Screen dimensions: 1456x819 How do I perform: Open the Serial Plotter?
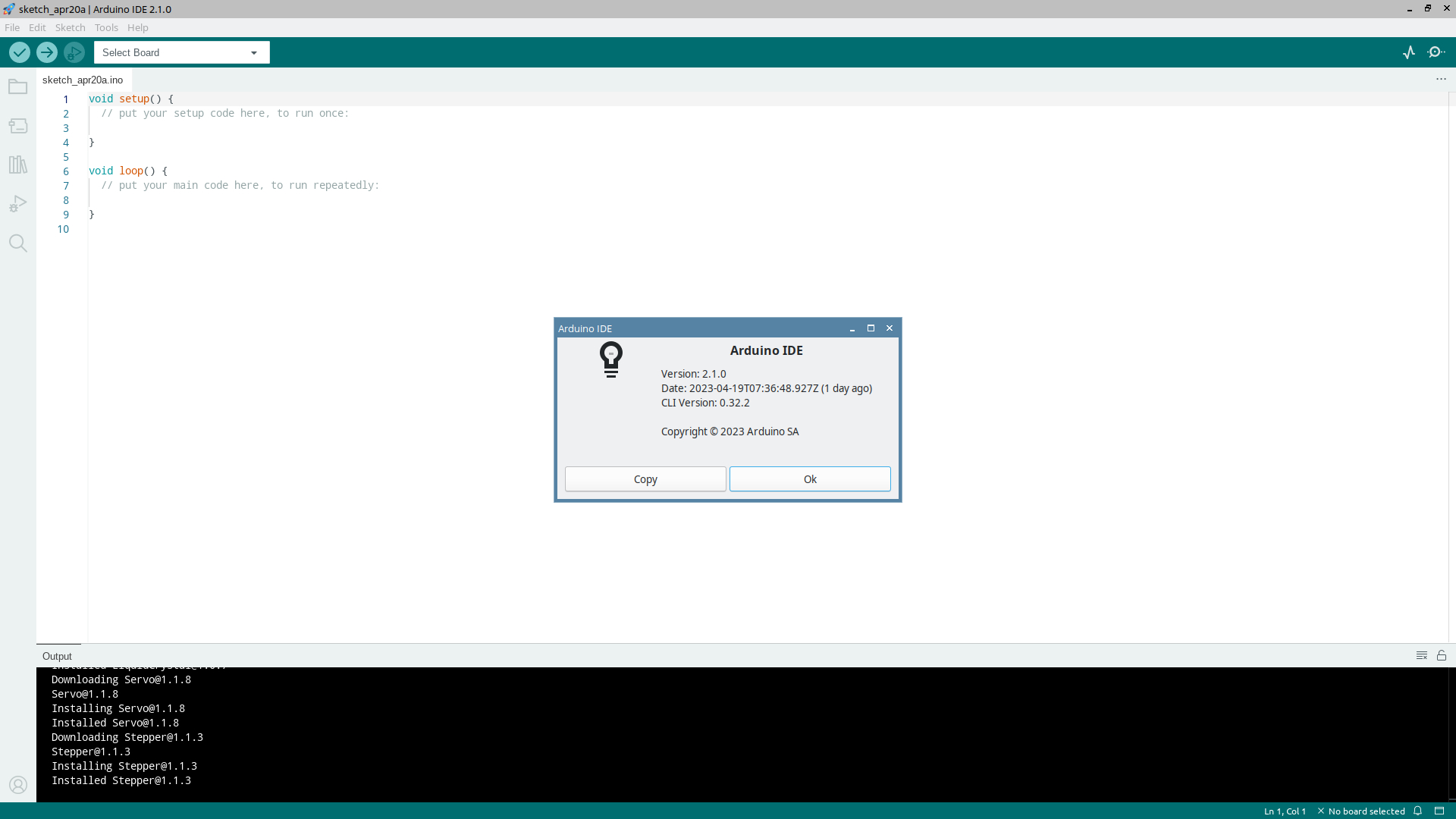pyautogui.click(x=1409, y=52)
